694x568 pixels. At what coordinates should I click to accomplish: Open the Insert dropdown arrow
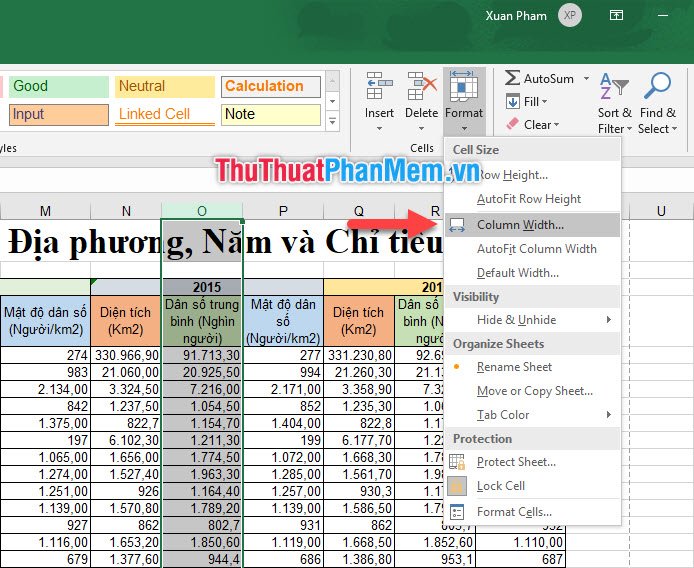379,129
